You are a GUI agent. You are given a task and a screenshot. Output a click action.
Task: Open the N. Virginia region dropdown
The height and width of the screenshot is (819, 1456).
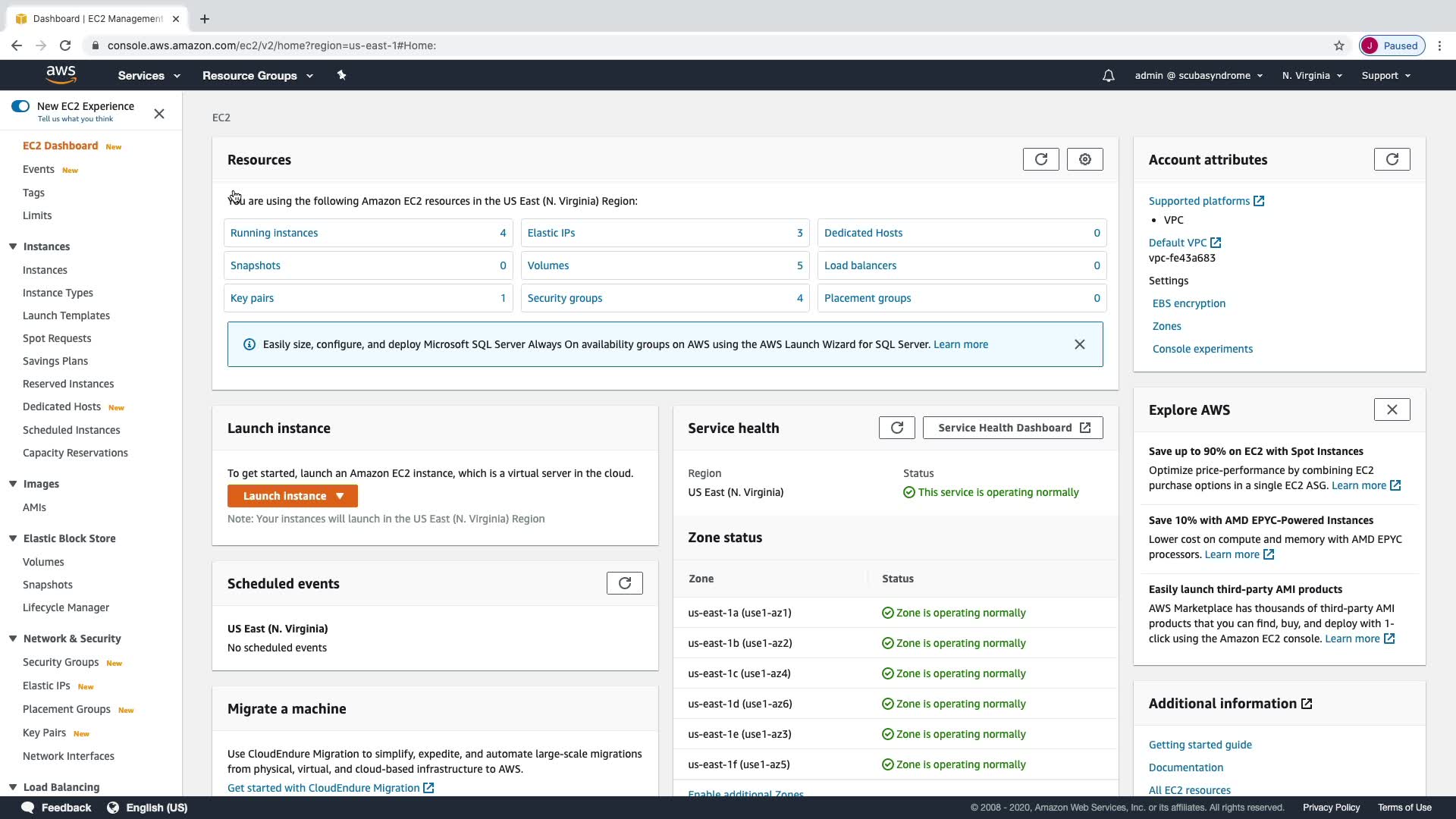point(1312,76)
